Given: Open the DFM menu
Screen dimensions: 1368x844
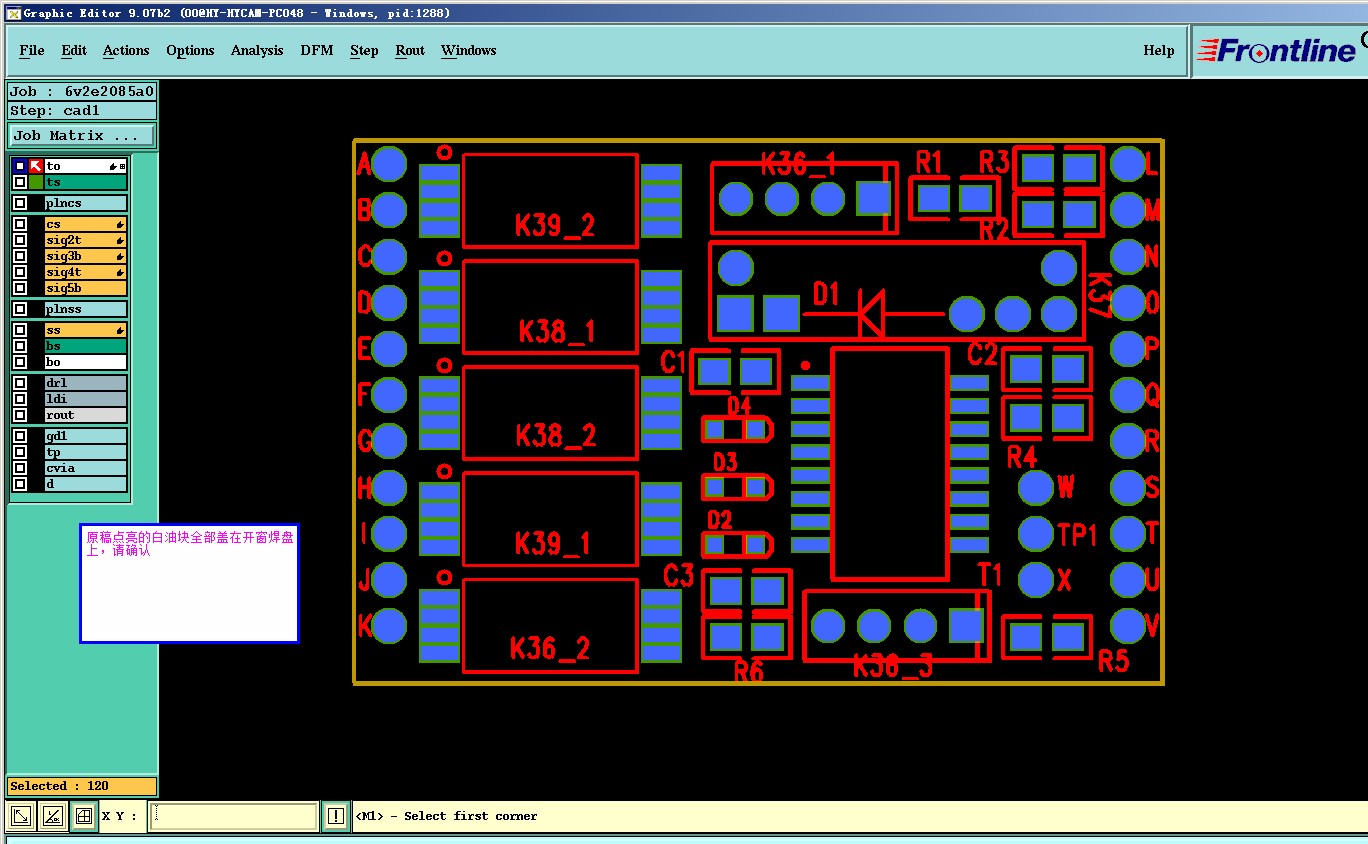Looking at the screenshot, I should [317, 51].
